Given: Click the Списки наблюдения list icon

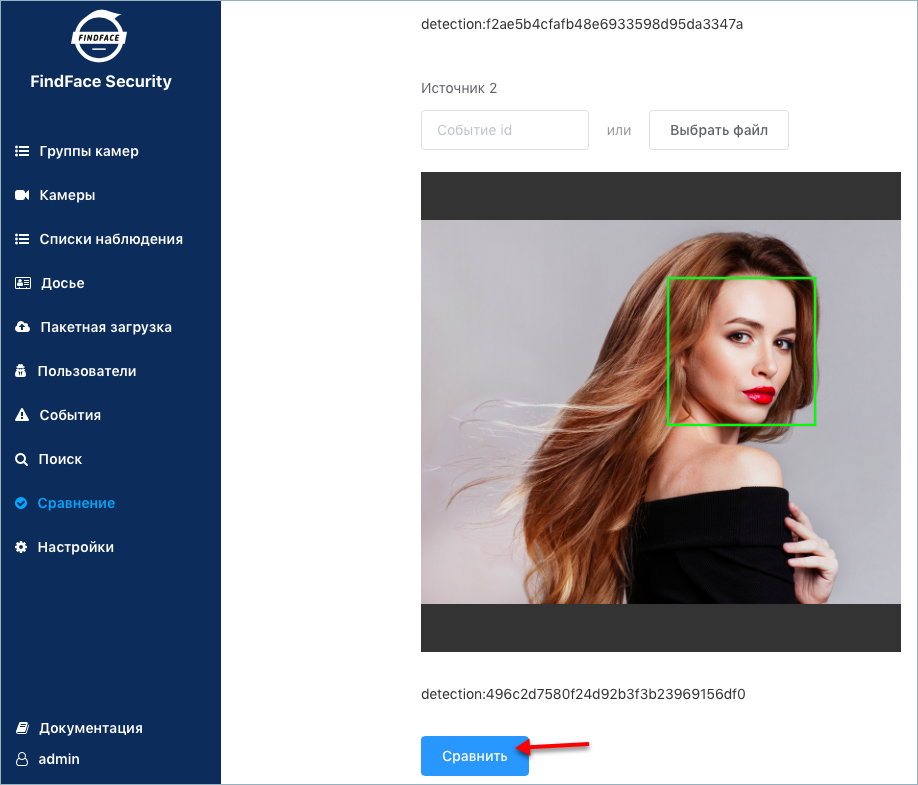Looking at the screenshot, I should point(22,239).
